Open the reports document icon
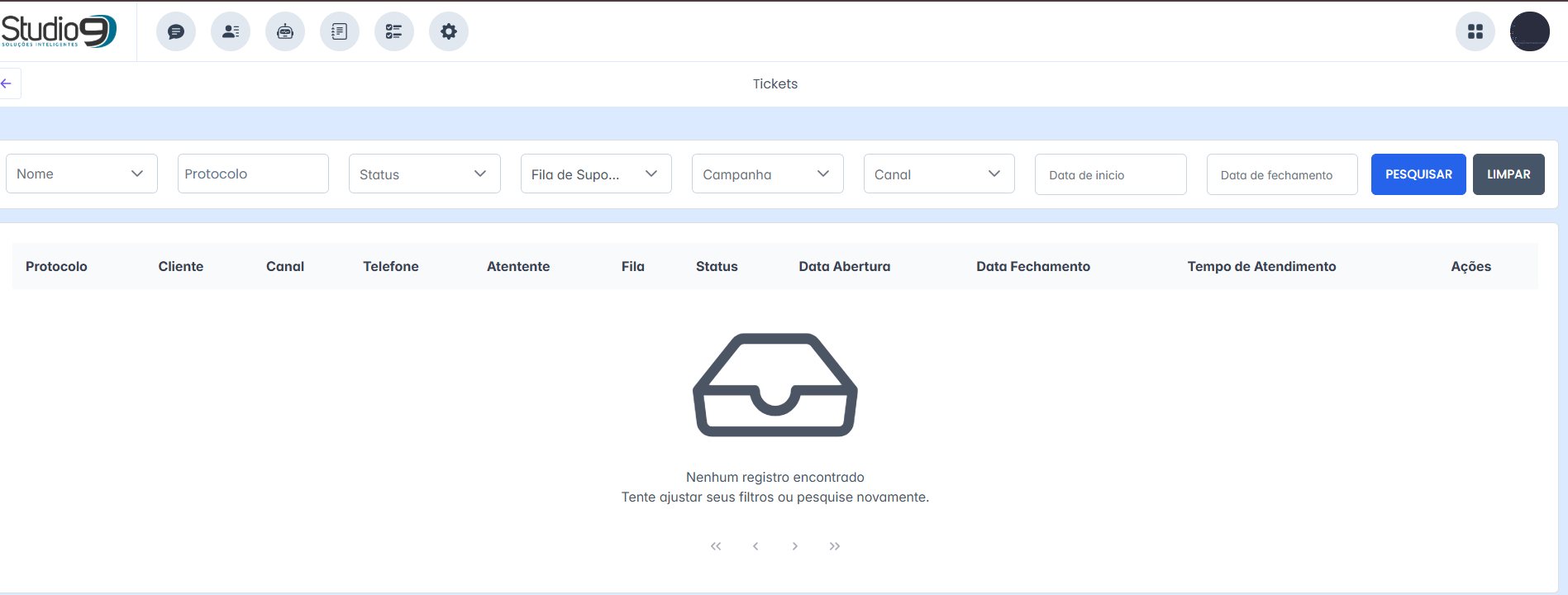The width and height of the screenshot is (1568, 595). (340, 31)
